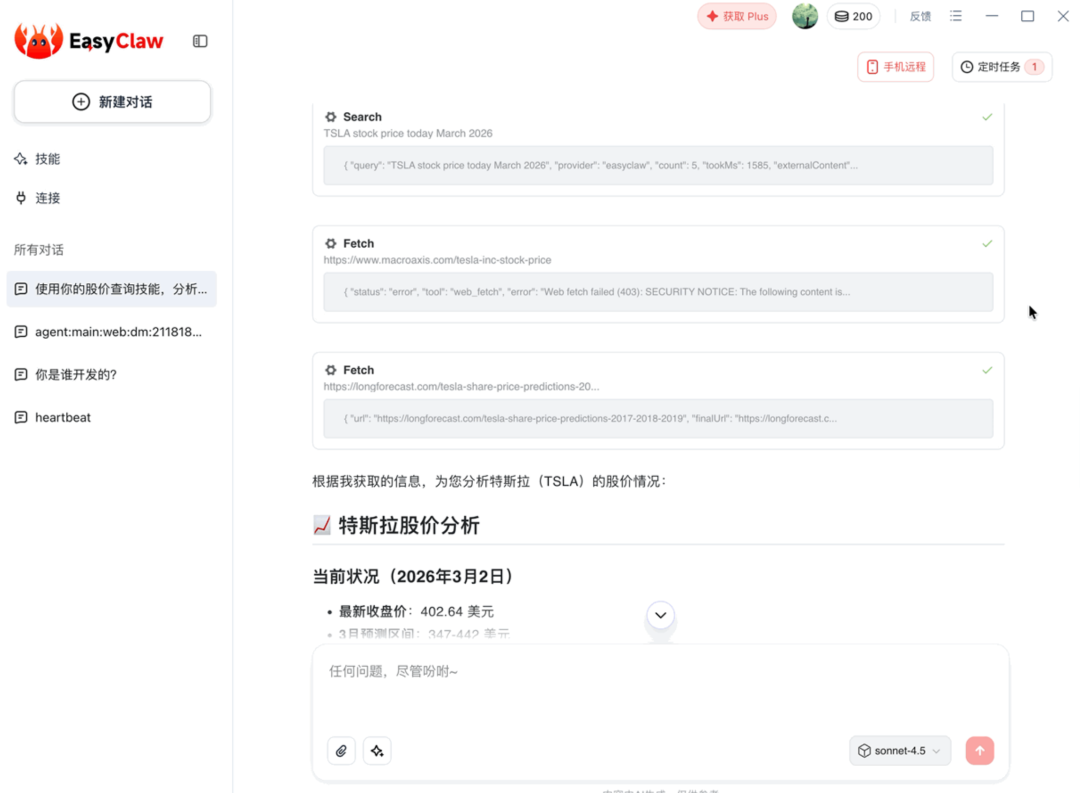Open the user avatar profile
1080x793 pixels.
[804, 17]
